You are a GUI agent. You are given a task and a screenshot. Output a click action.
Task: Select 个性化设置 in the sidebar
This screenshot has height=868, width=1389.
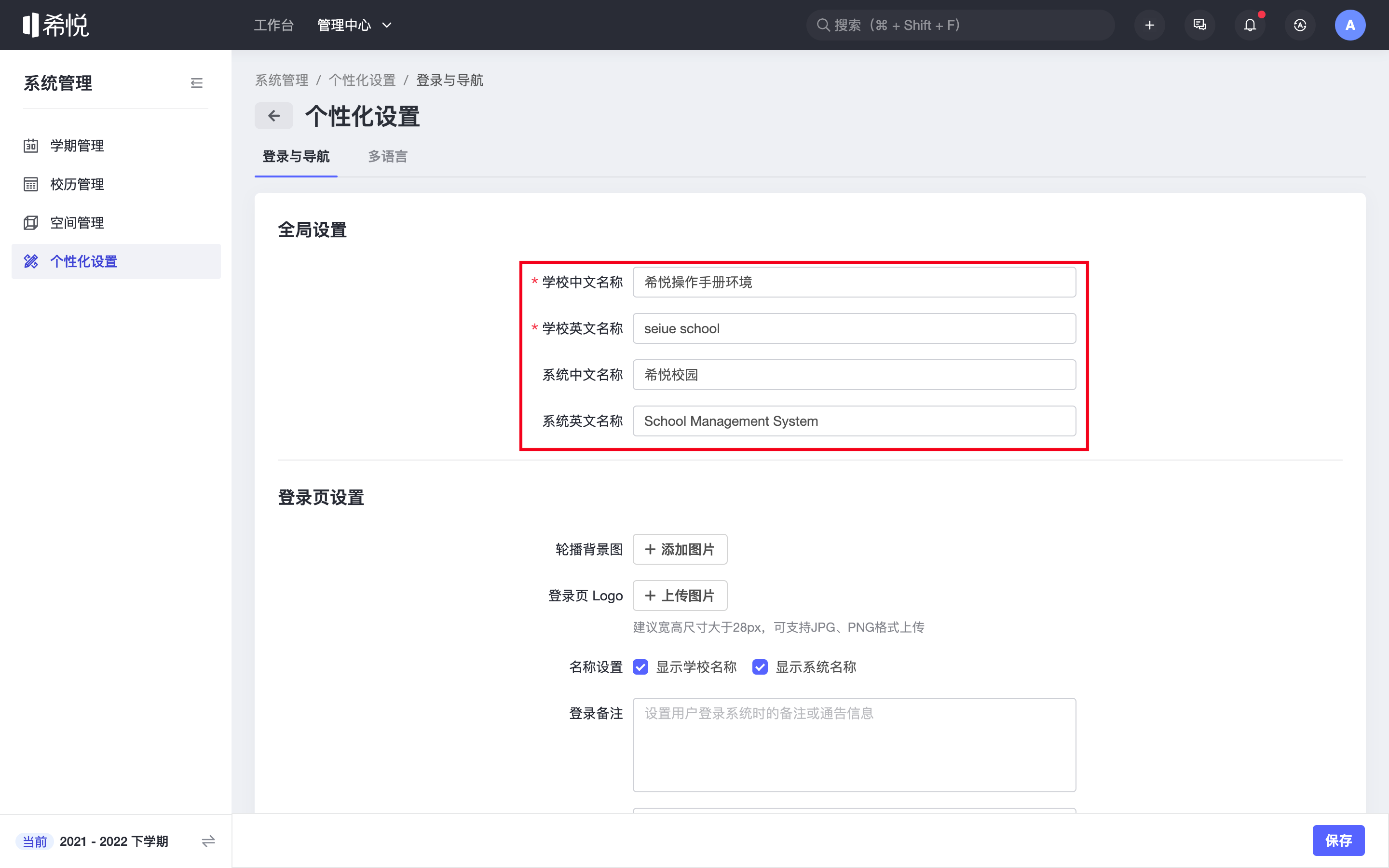pyautogui.click(x=116, y=261)
